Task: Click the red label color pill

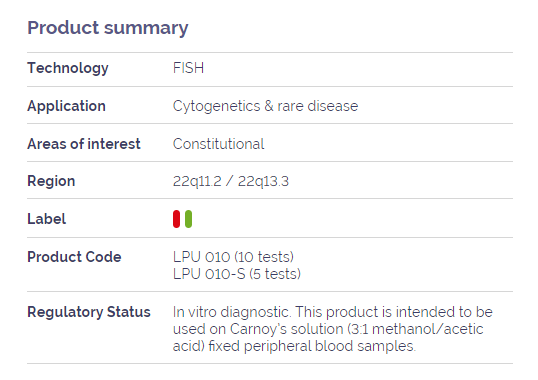Action: (x=176, y=219)
